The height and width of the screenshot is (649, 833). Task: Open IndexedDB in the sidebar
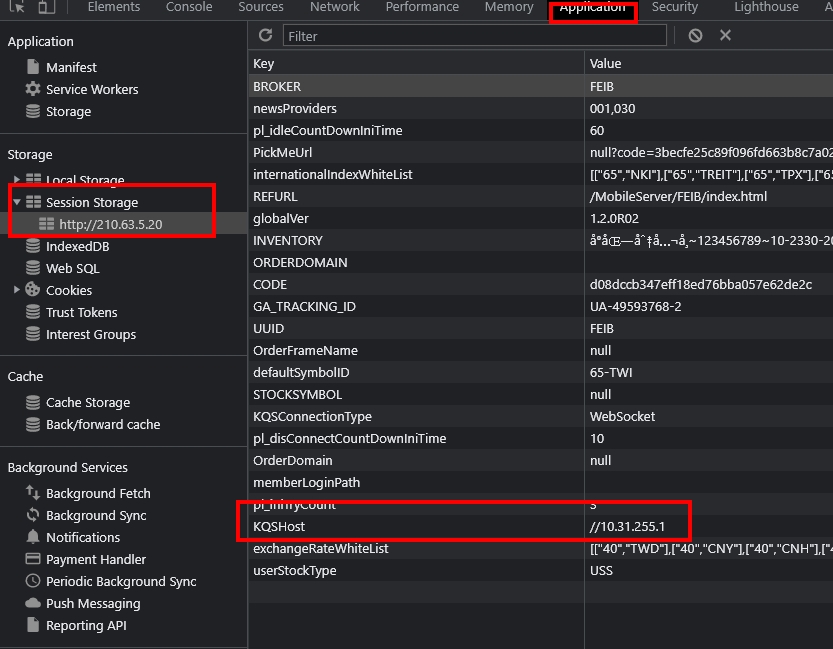[x=77, y=246]
